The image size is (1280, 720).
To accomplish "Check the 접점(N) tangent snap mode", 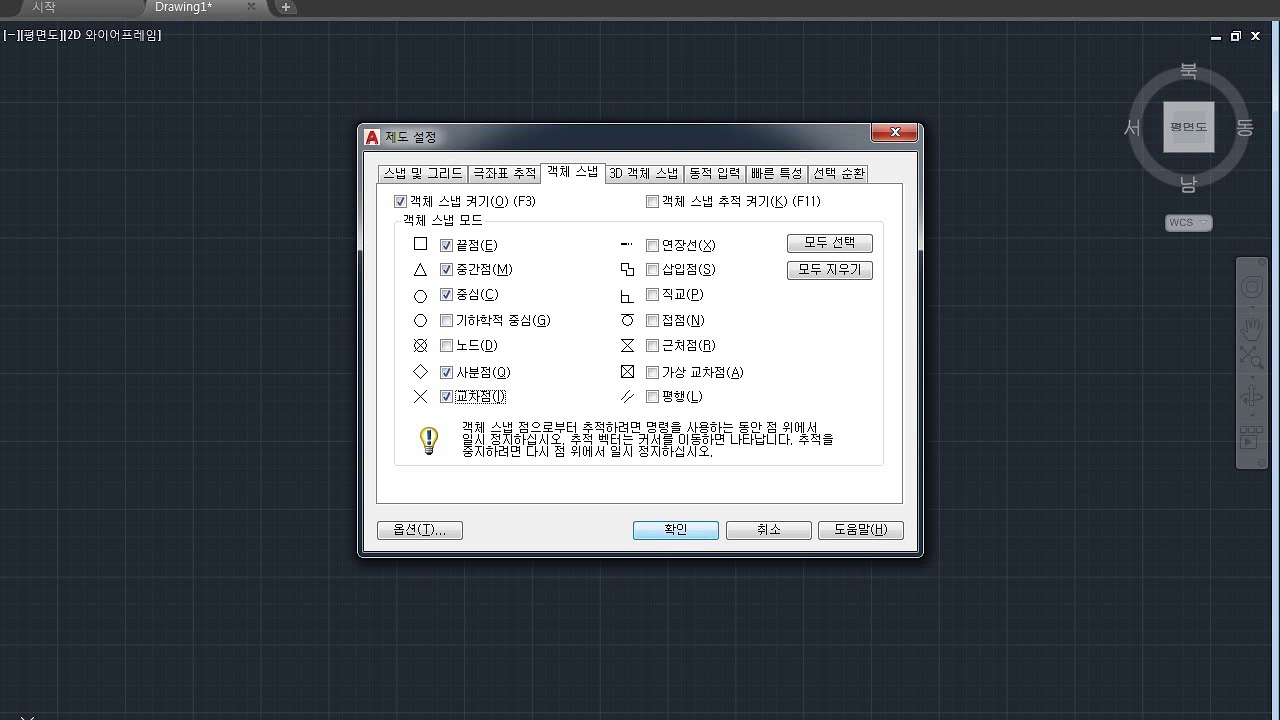I will pos(653,321).
